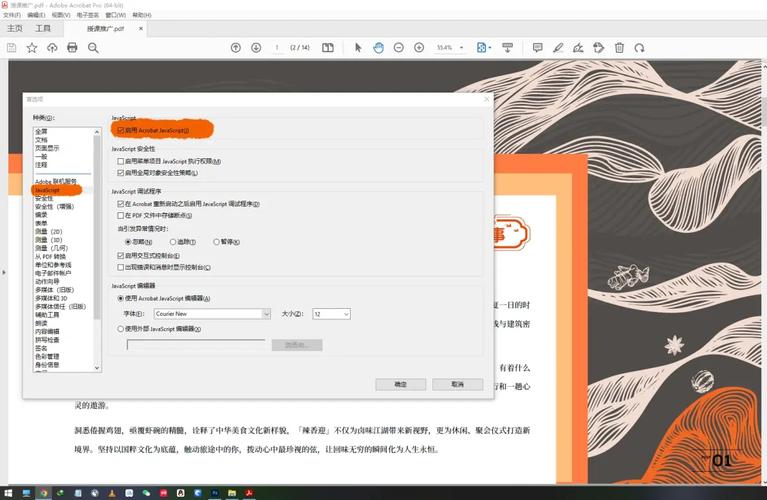Open the 编辑 menu
The width and height of the screenshot is (767, 500).
[x=36, y=15]
